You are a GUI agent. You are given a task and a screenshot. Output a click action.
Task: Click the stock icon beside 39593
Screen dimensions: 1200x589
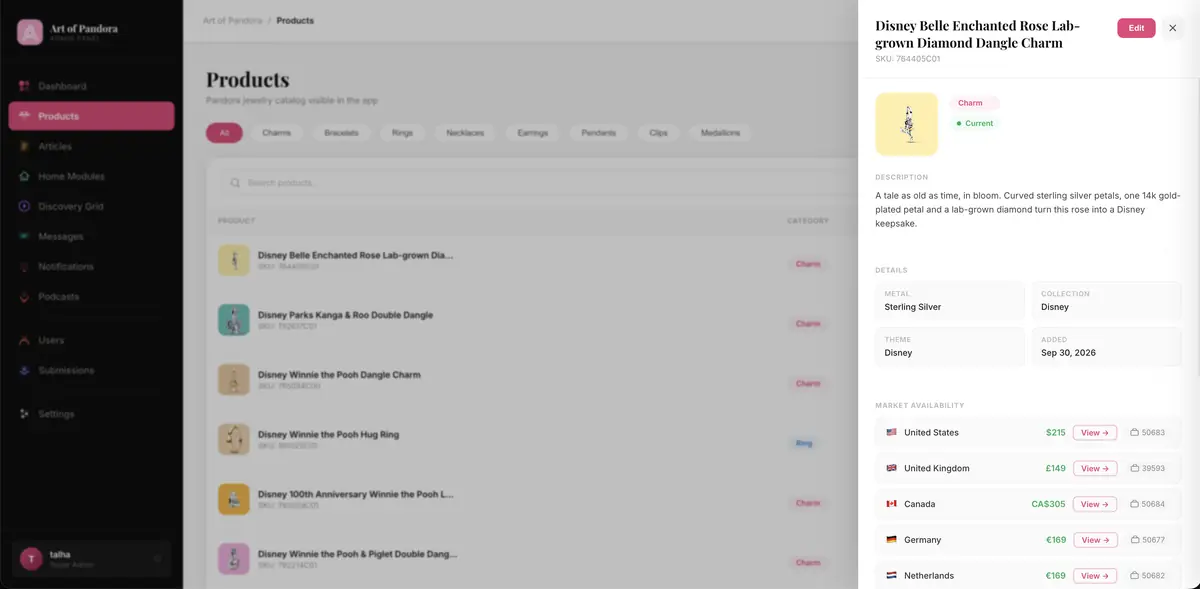[x=1135, y=468]
